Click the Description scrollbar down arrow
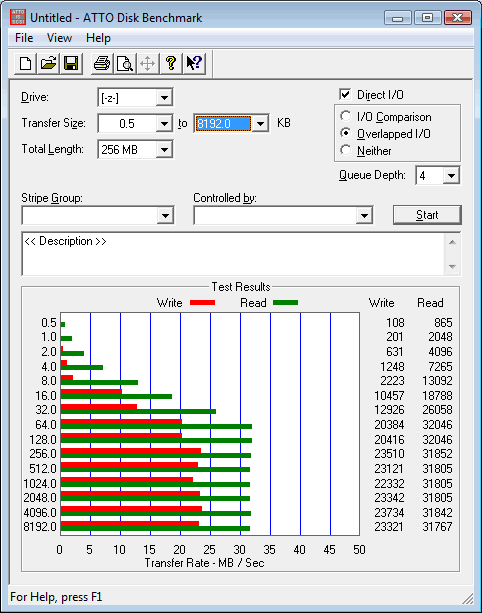This screenshot has height=613, width=482. click(452, 267)
